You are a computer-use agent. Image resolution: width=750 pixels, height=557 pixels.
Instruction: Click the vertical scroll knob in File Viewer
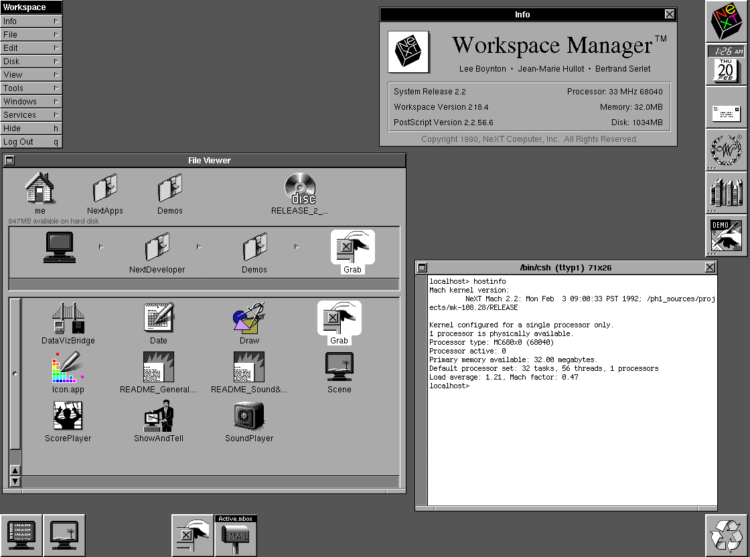(x=15, y=374)
